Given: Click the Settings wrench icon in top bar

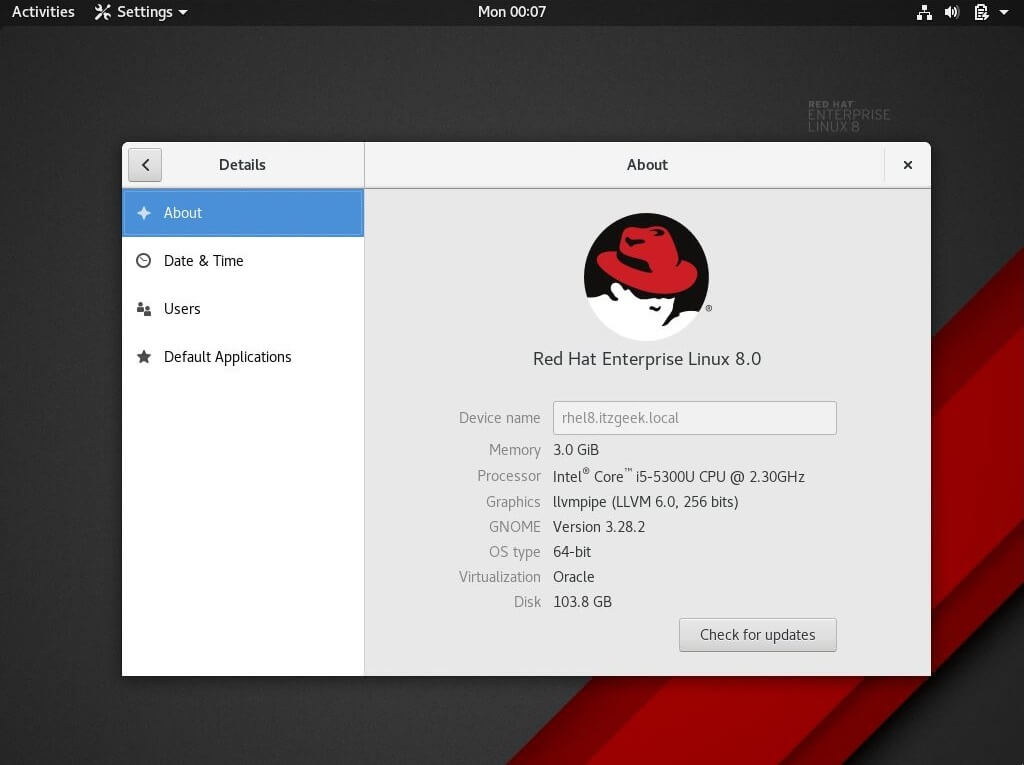Looking at the screenshot, I should (x=103, y=12).
